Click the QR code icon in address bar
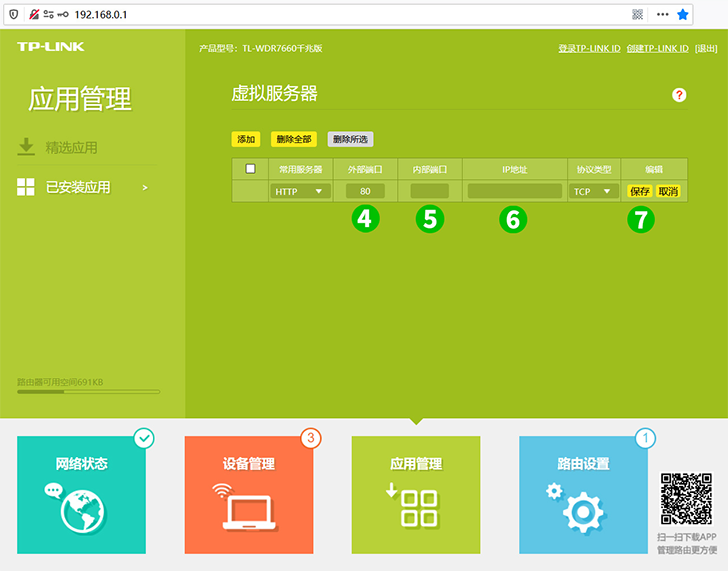728x571 pixels. pos(637,14)
